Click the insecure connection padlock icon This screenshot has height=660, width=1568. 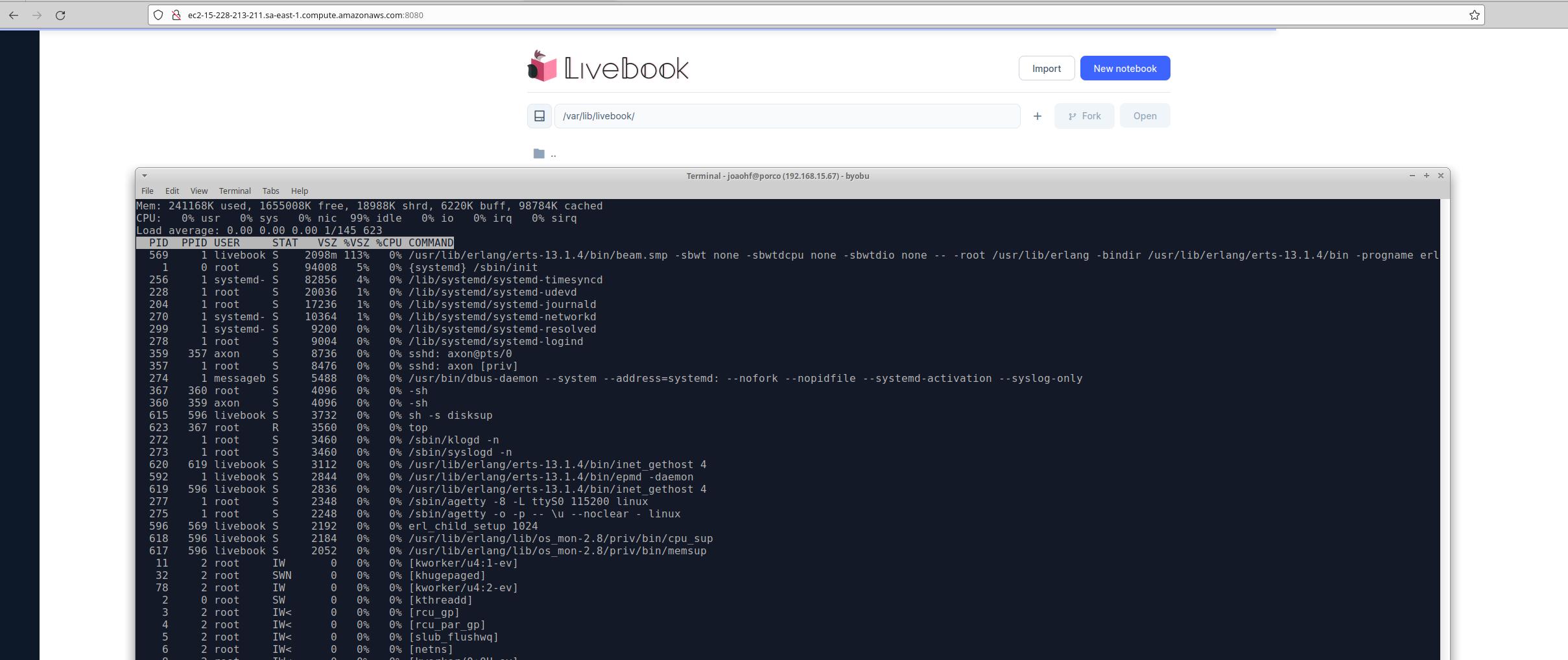pyautogui.click(x=176, y=15)
